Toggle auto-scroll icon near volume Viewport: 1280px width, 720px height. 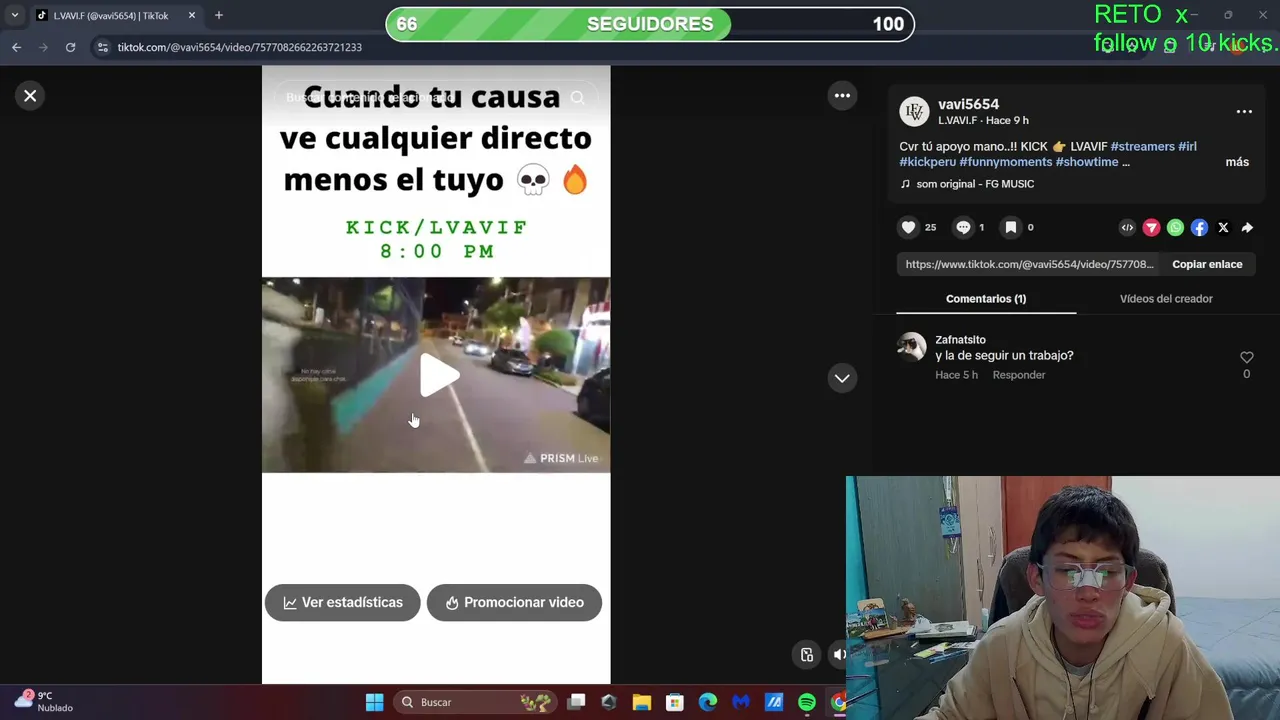807,655
